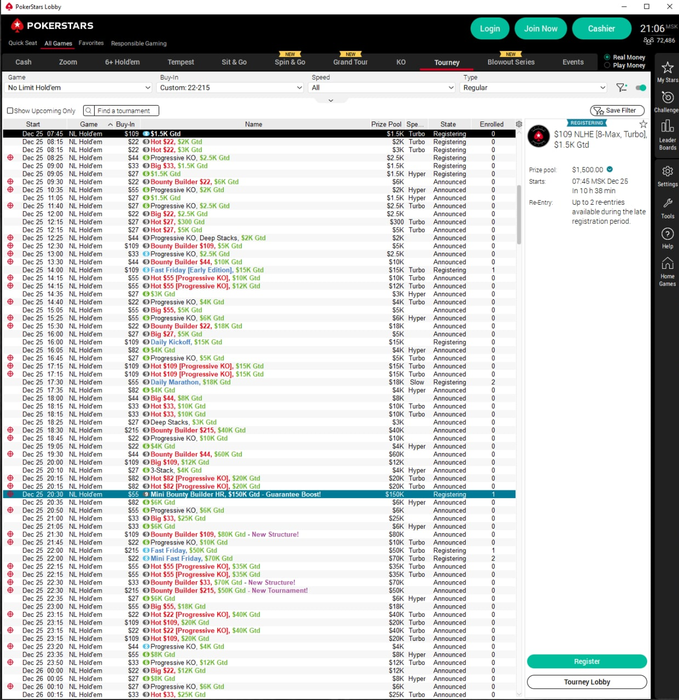Click knockout icon on Dec 25 12:30 row

tap(10, 246)
